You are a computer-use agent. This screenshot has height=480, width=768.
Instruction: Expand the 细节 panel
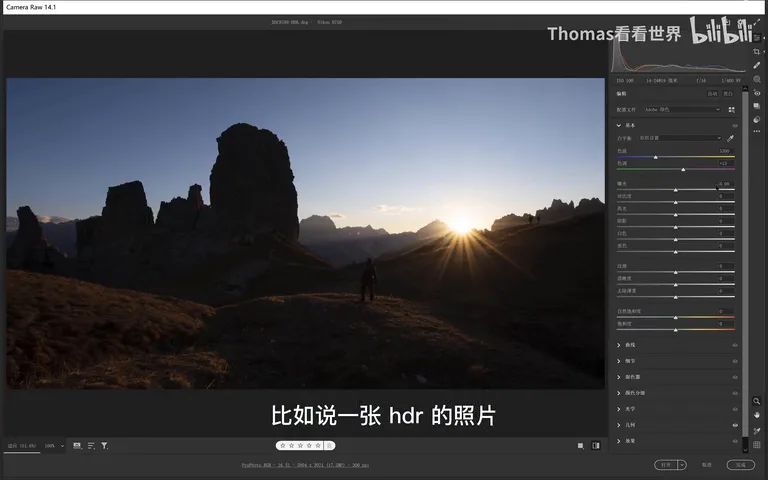619,361
